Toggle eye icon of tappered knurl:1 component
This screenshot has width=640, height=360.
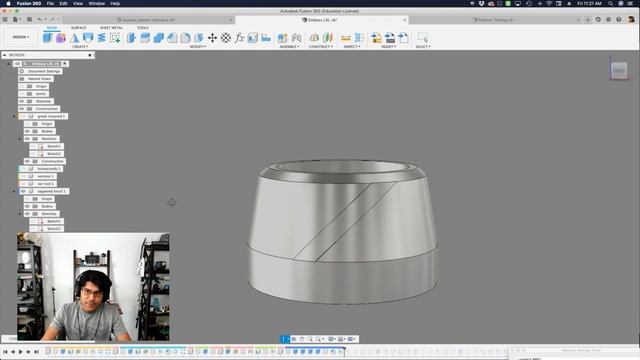[x=23, y=191]
